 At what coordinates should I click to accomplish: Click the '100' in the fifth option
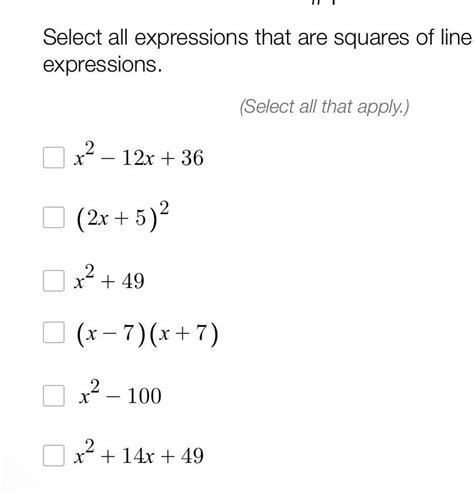pos(145,396)
